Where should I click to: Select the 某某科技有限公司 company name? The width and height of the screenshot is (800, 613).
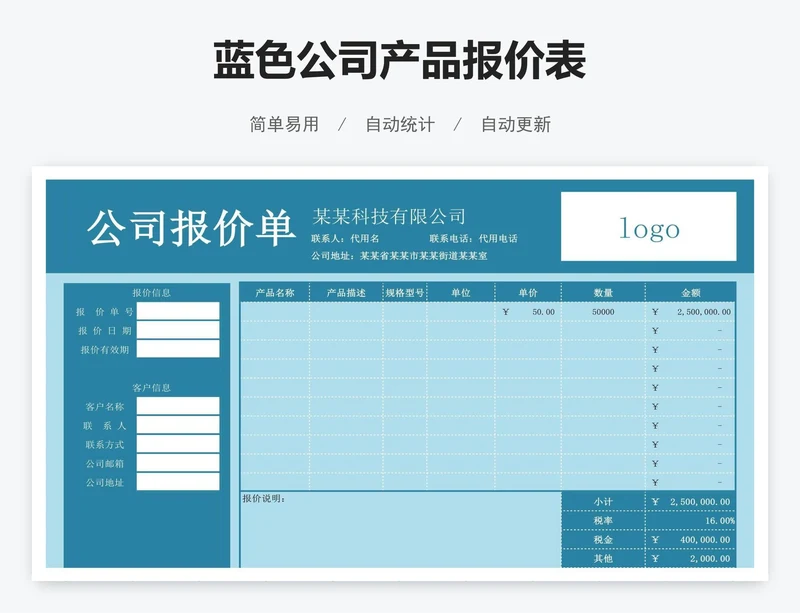tap(389, 216)
